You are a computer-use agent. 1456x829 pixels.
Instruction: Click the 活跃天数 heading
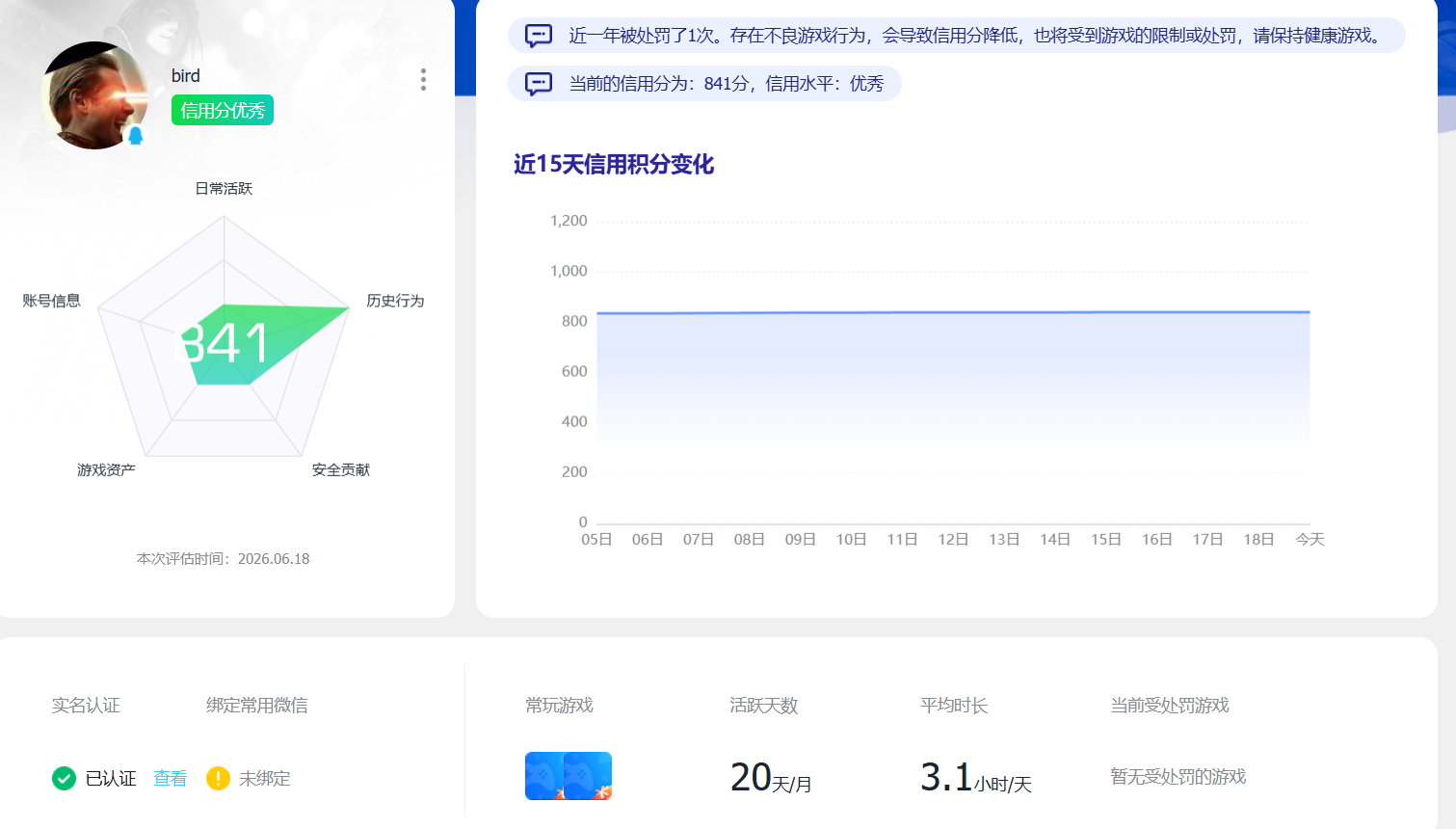click(764, 706)
